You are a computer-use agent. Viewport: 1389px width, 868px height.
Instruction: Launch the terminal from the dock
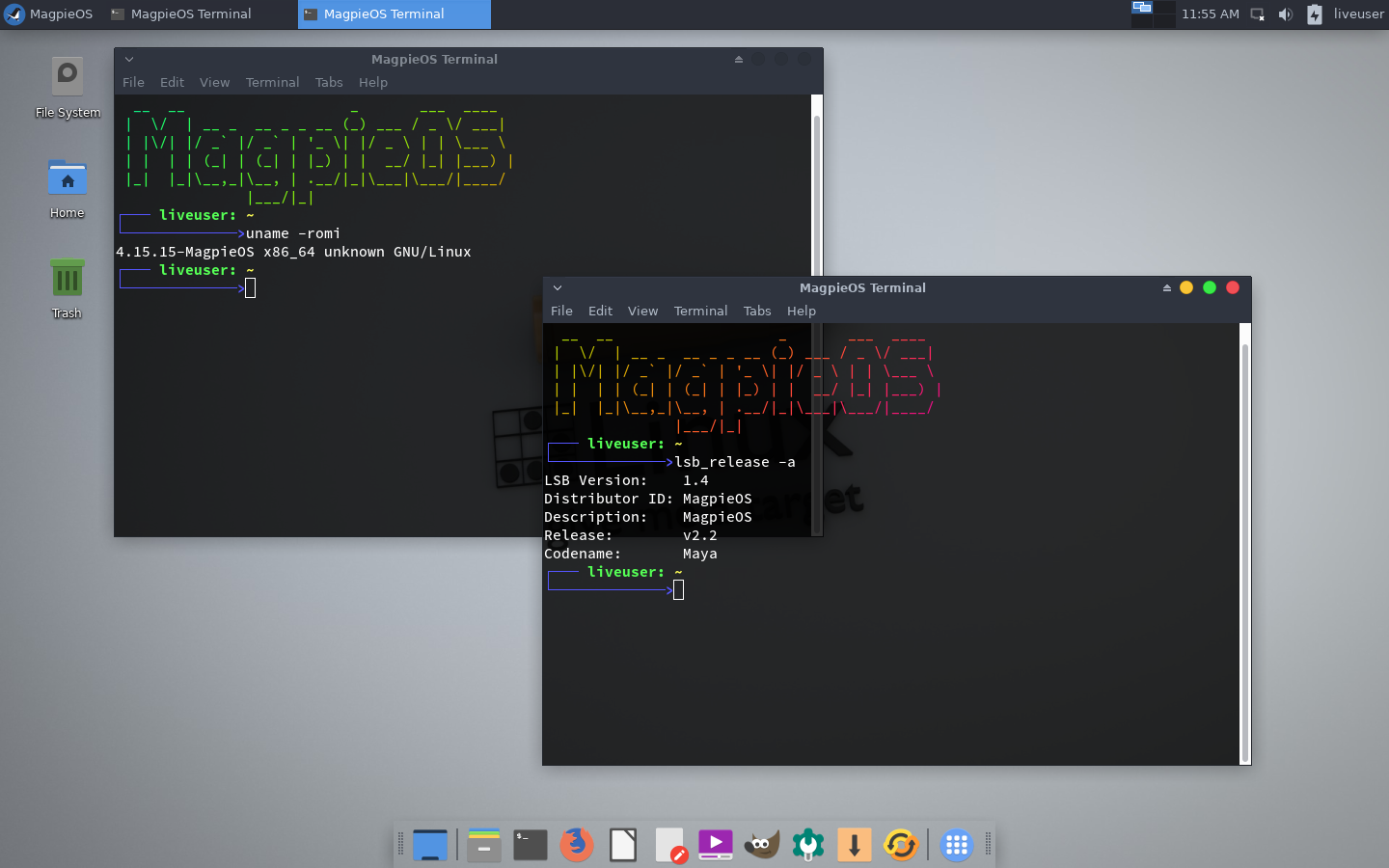(530, 845)
